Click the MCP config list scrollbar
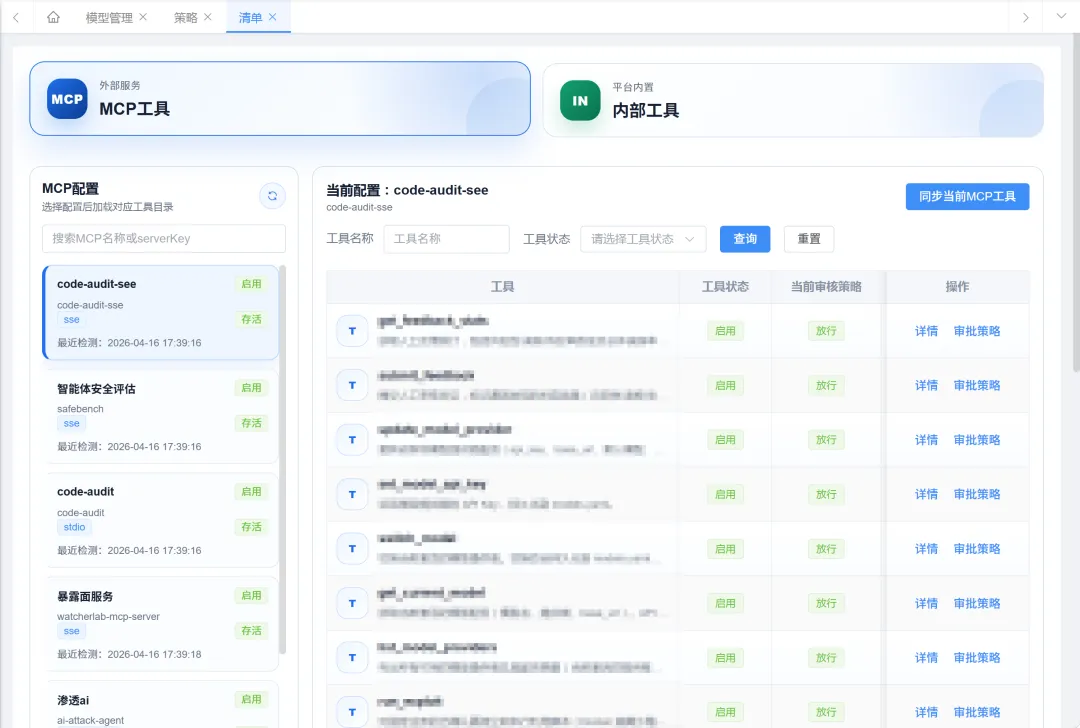The width and height of the screenshot is (1080, 728). [x=282, y=459]
